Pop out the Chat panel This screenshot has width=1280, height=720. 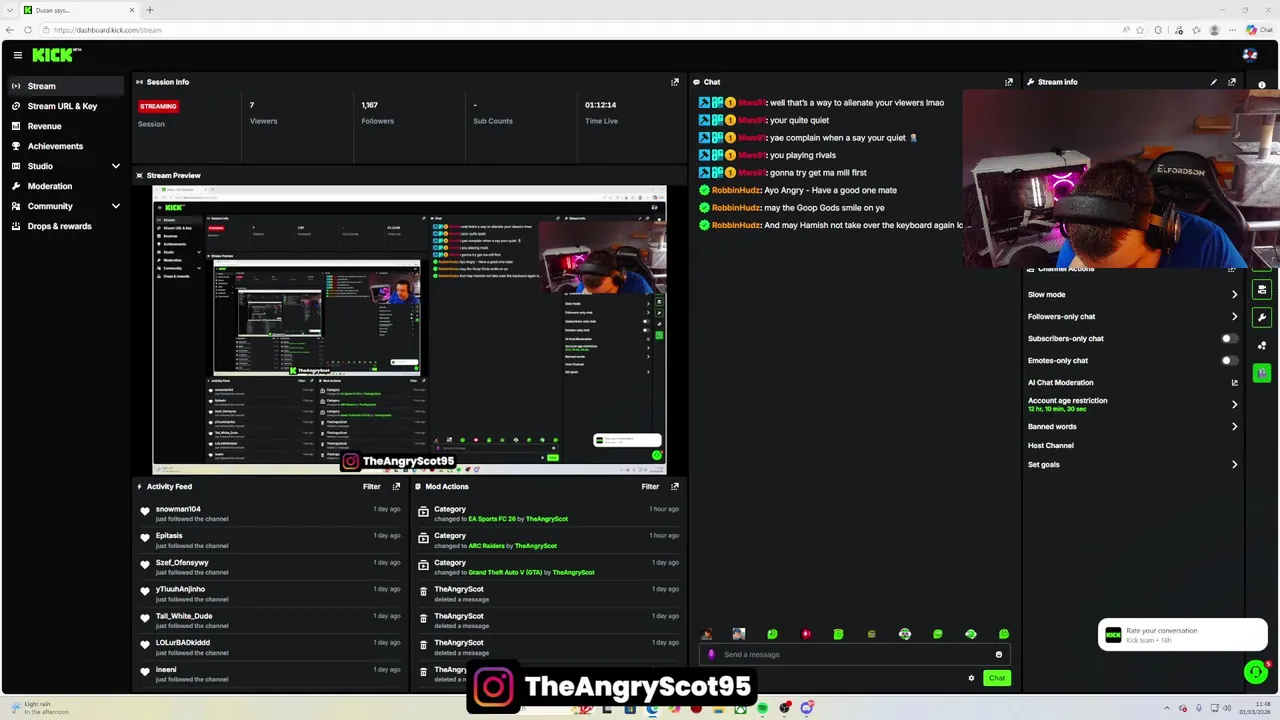click(x=1008, y=82)
